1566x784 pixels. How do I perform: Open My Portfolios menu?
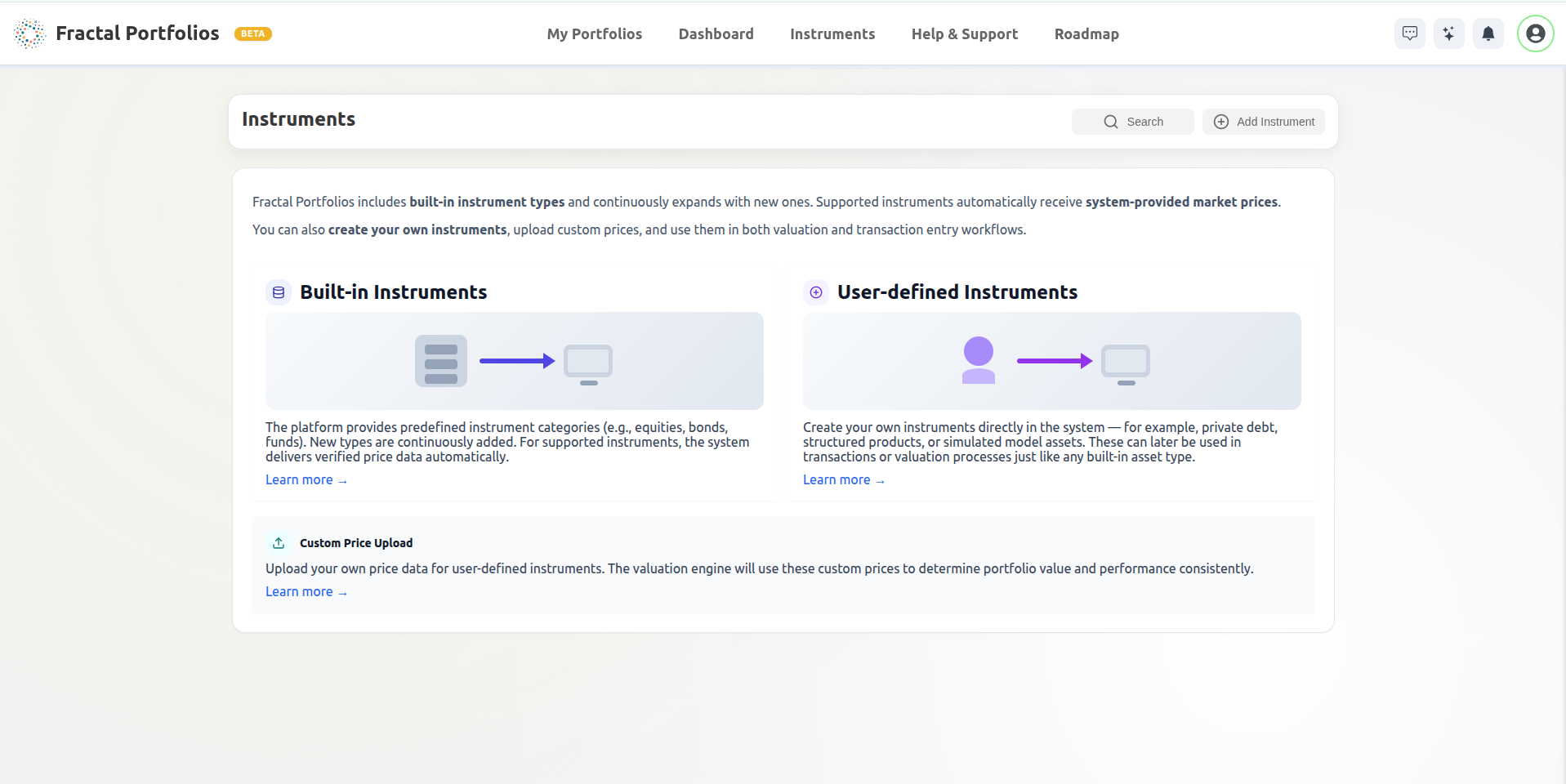point(595,33)
